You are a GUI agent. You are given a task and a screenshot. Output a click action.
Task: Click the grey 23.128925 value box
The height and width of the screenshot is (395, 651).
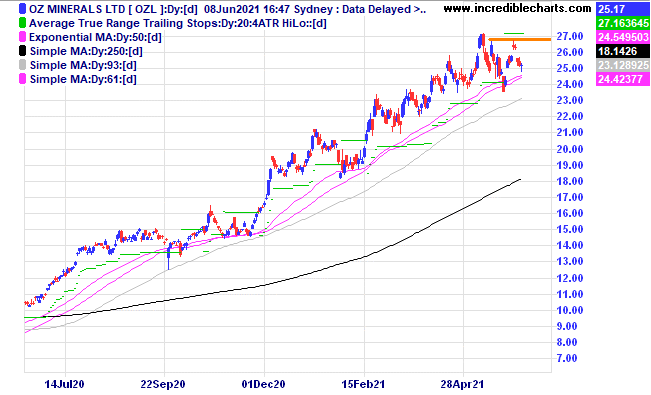pyautogui.click(x=623, y=65)
